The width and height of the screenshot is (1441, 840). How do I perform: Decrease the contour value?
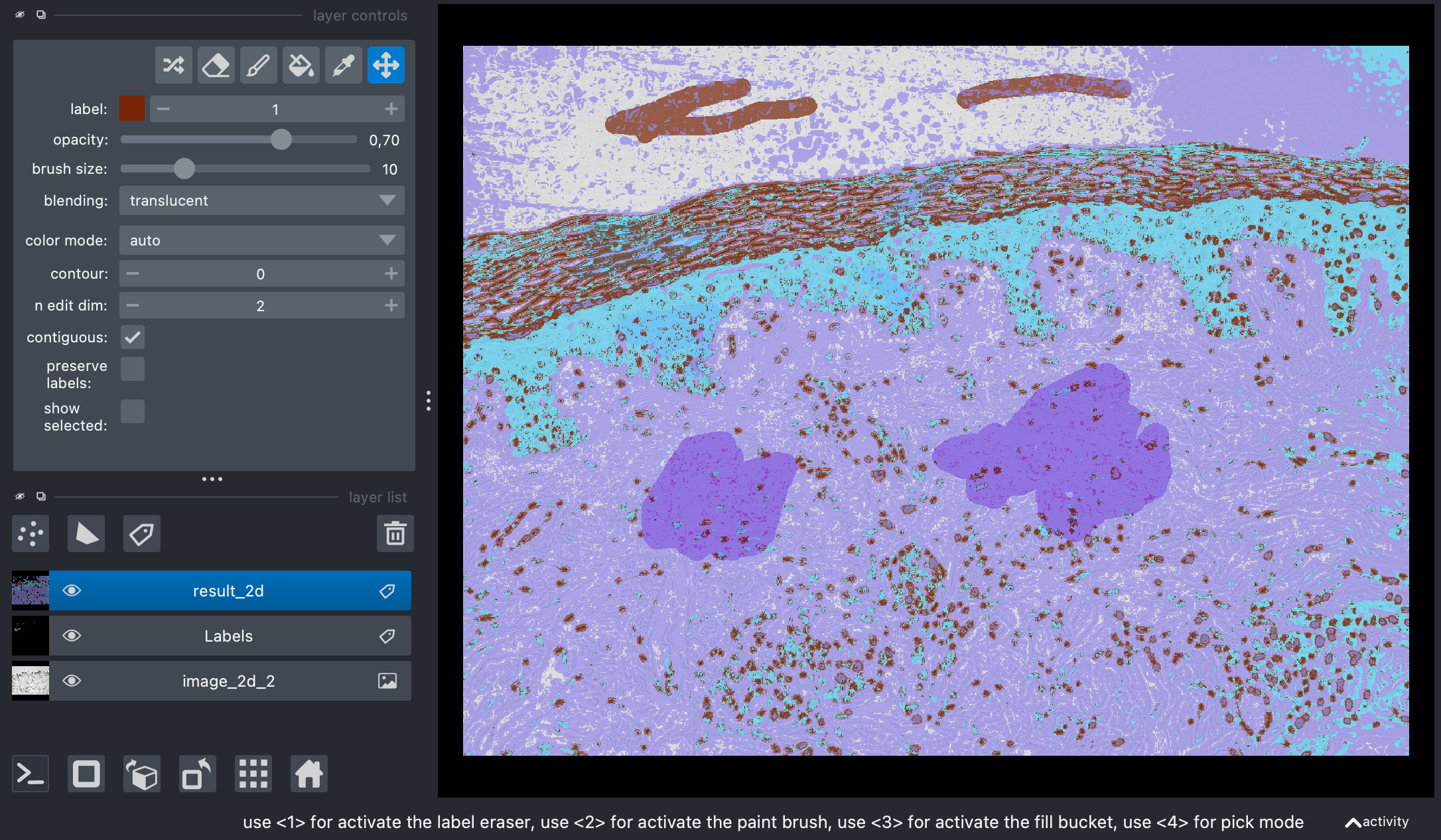[x=133, y=273]
